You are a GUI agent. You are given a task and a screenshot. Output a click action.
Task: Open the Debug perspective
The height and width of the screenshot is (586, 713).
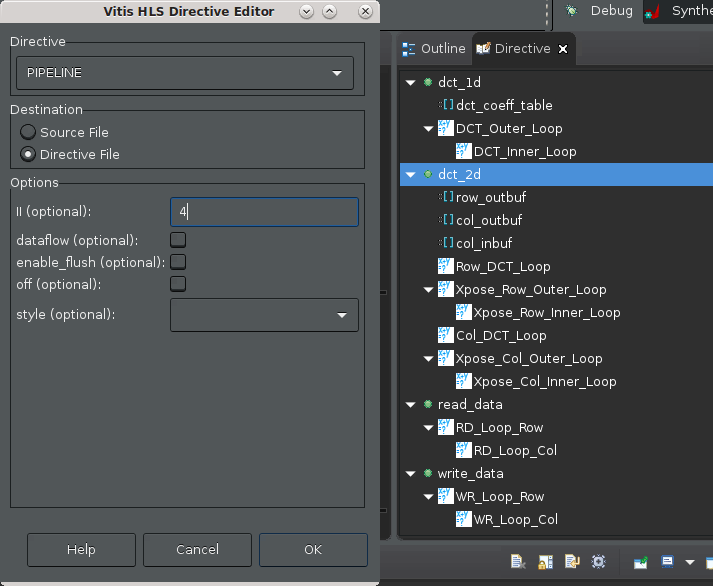pos(600,11)
